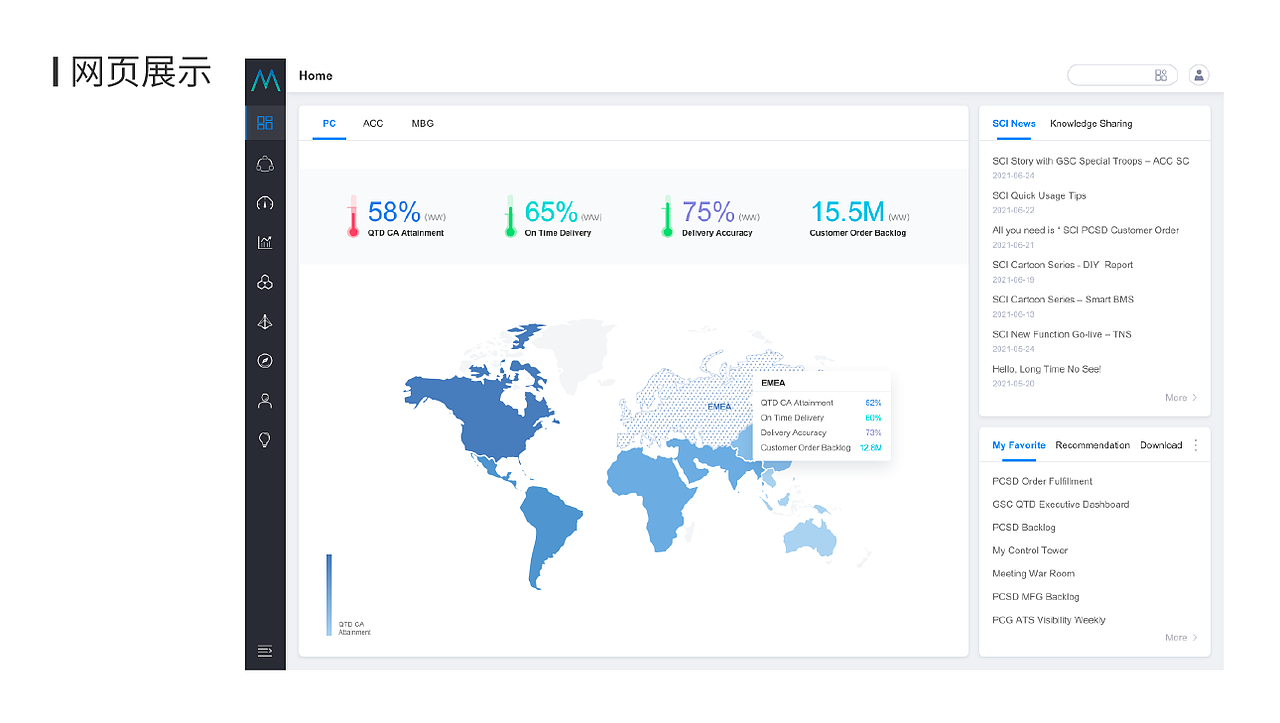1280x723 pixels.
Task: Switch to the MBG tab
Action: tap(423, 124)
